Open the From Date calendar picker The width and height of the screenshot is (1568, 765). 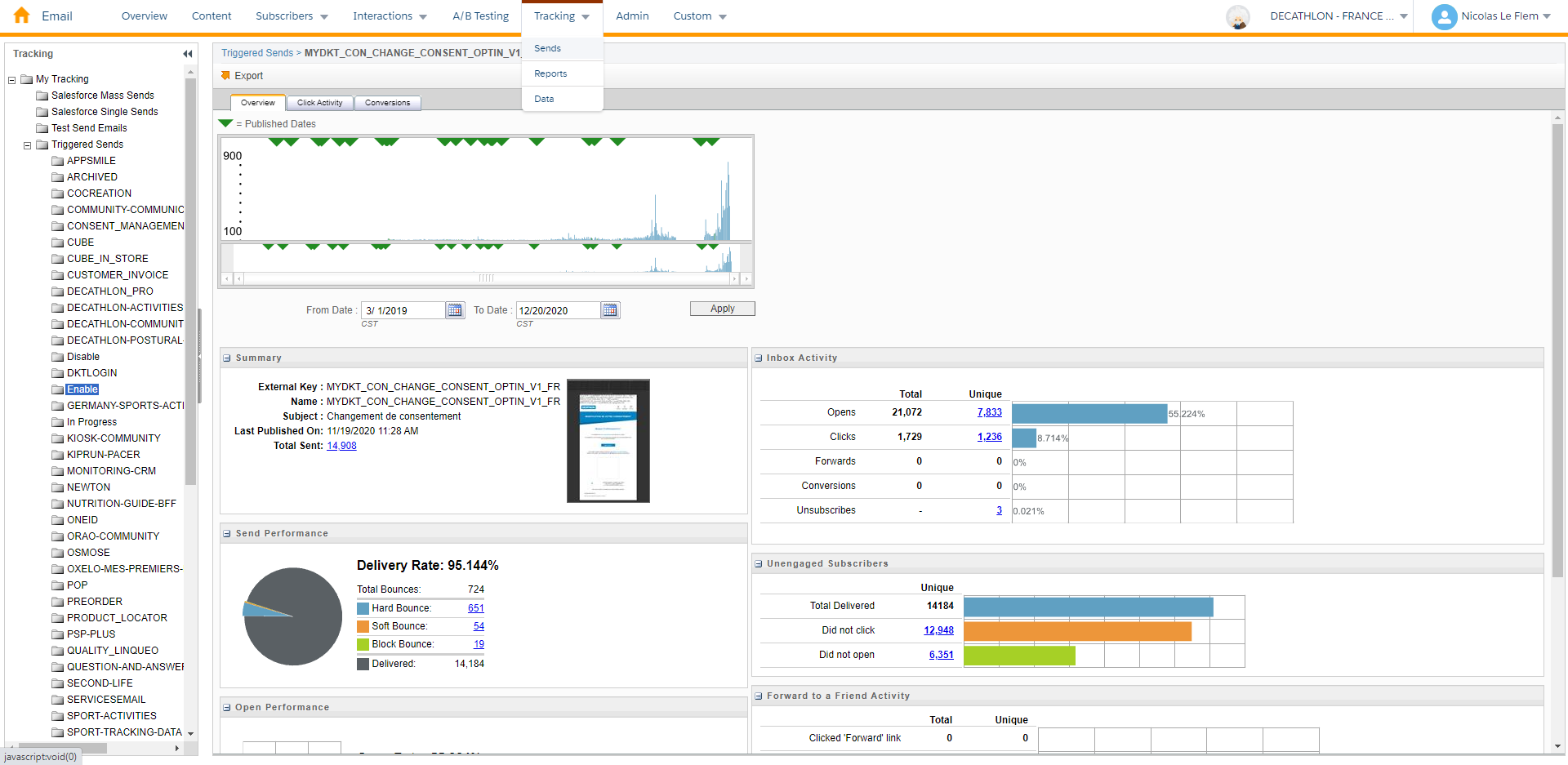coord(455,310)
